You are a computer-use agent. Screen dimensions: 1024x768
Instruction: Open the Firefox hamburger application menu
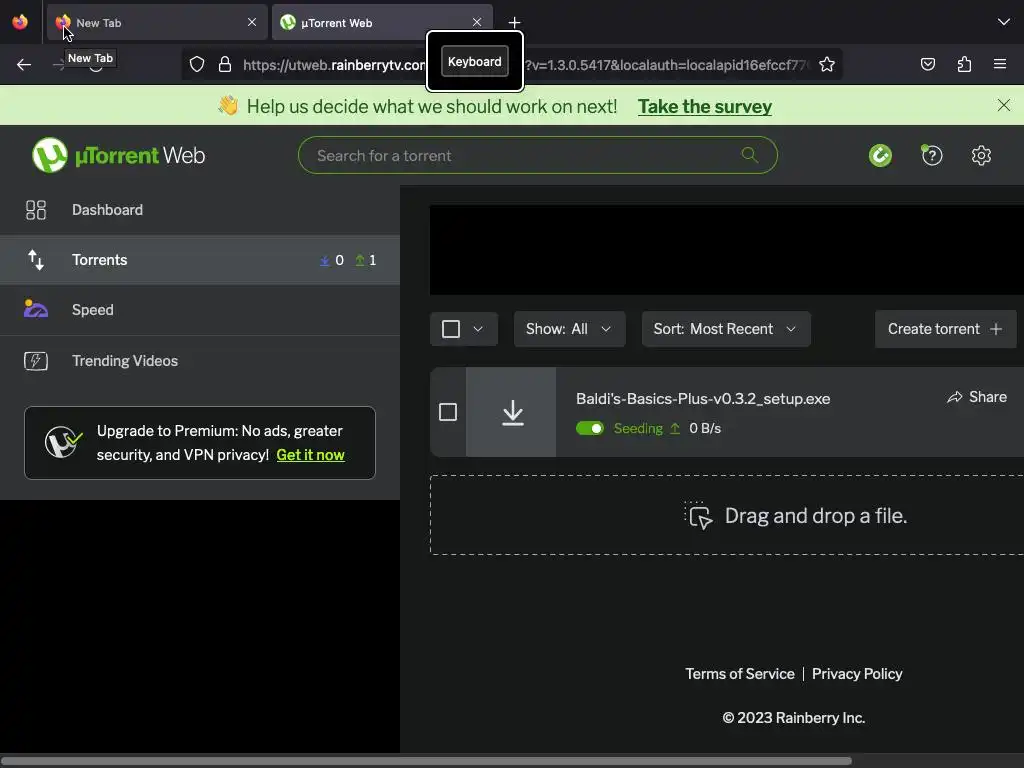pos(1000,64)
